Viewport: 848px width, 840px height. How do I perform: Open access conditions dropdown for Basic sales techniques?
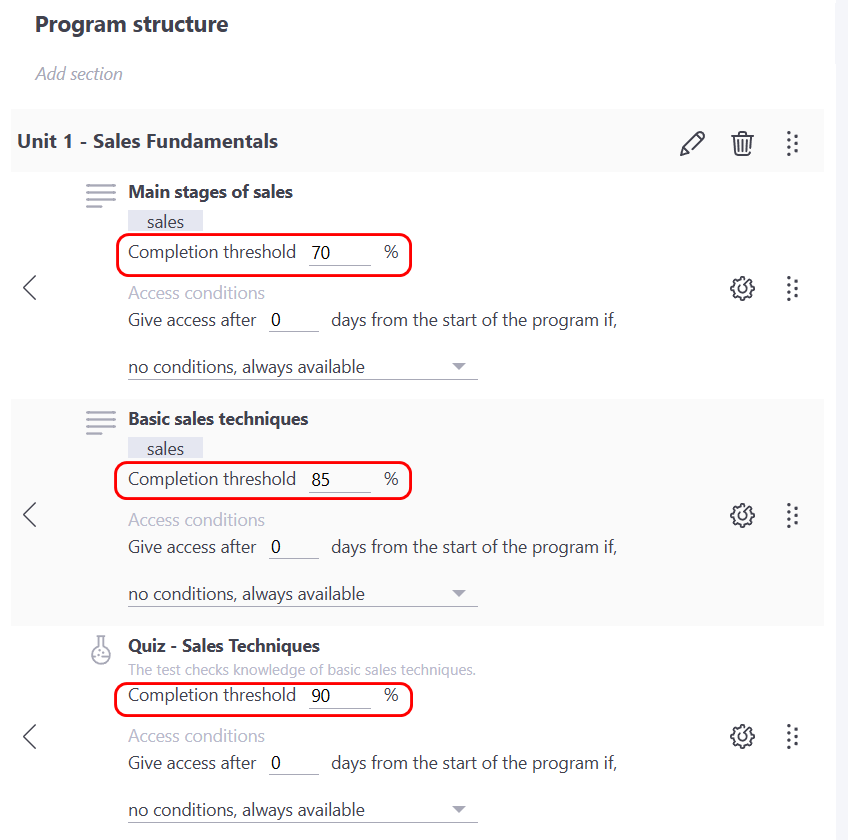click(x=302, y=594)
